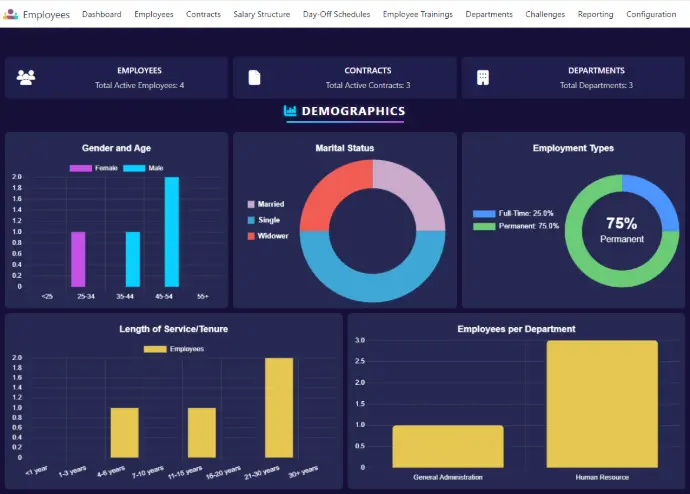Open the Employee Trainings menu

[x=418, y=14]
